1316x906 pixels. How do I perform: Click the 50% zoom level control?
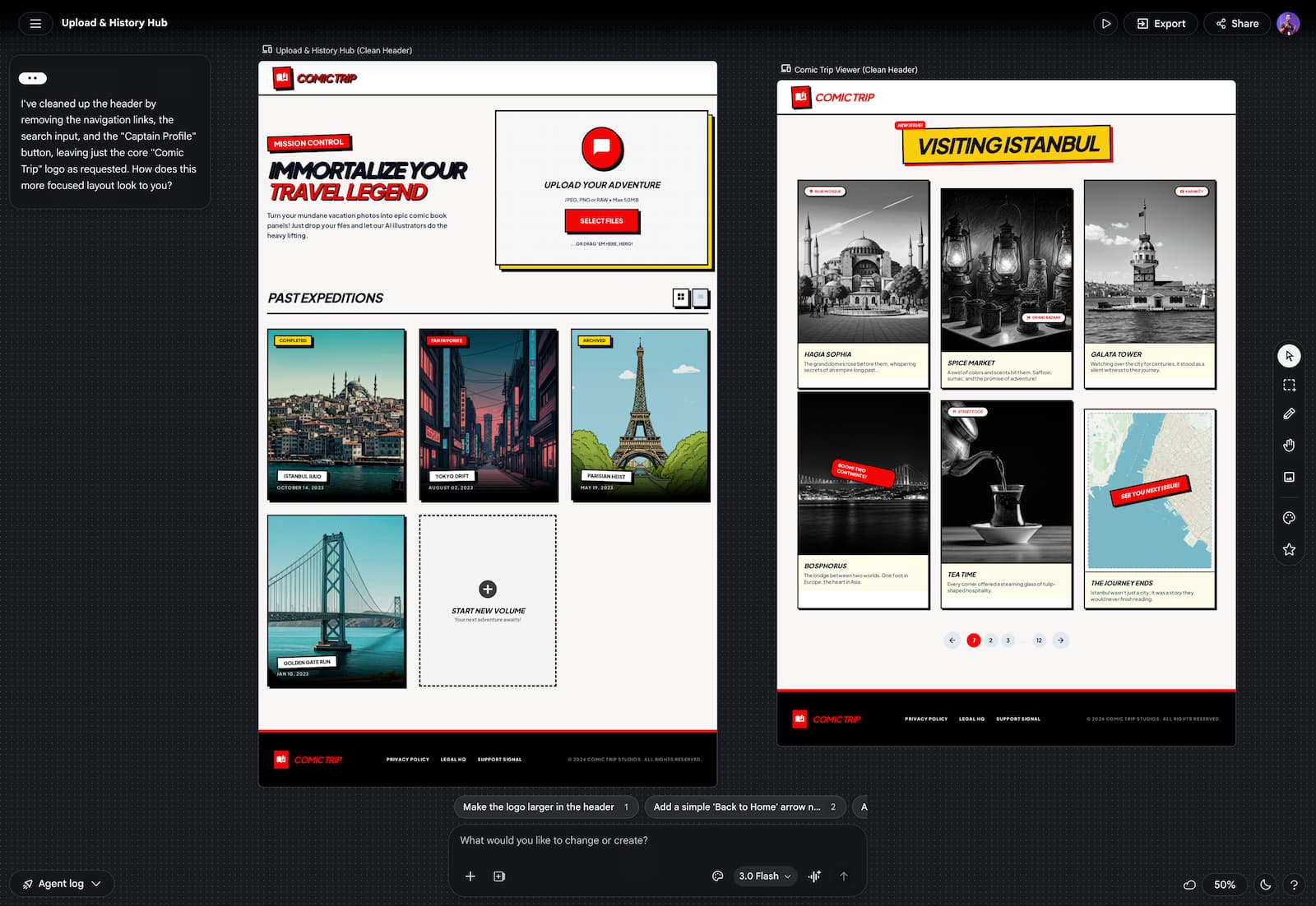(x=1225, y=885)
